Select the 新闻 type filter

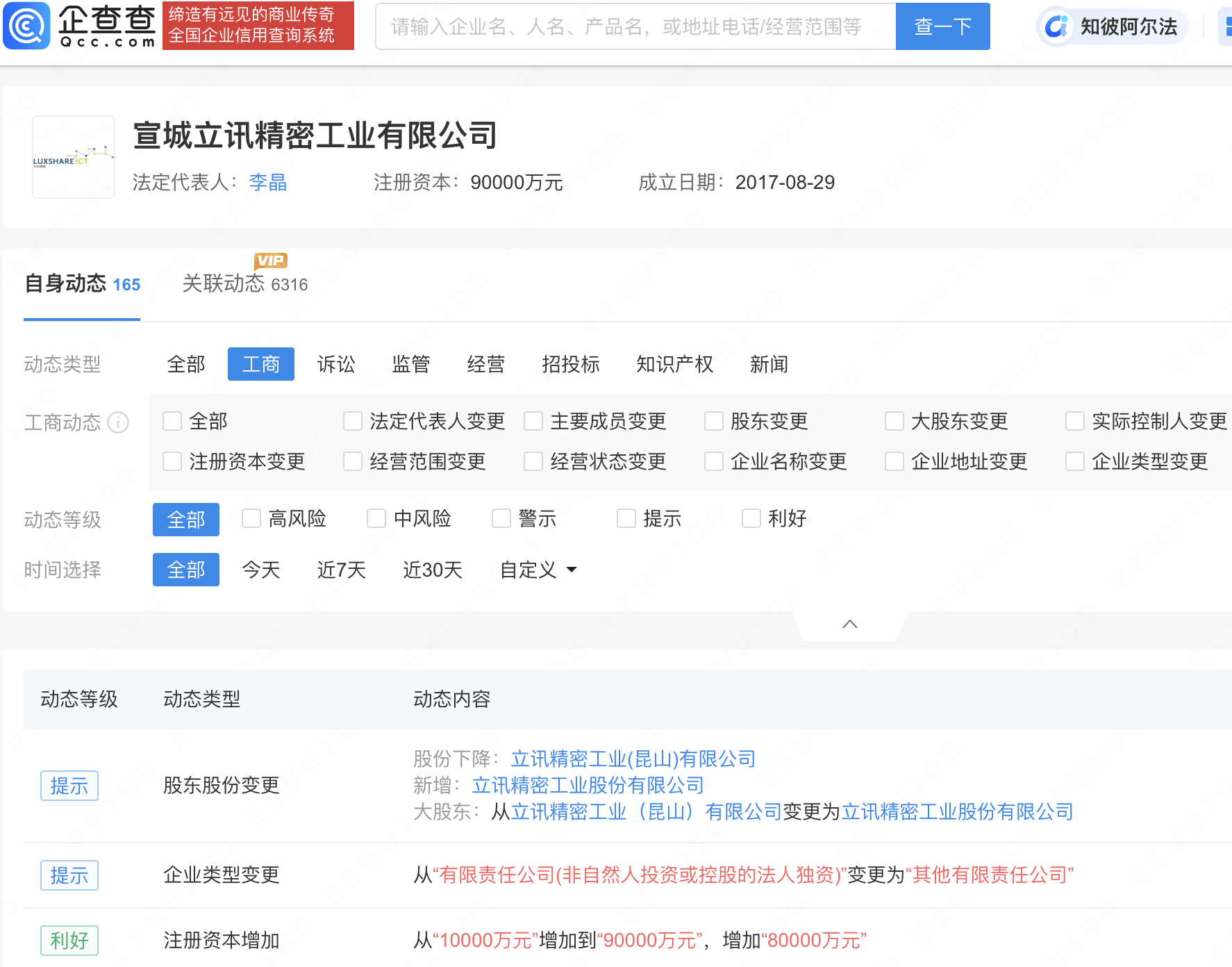pyautogui.click(x=769, y=364)
